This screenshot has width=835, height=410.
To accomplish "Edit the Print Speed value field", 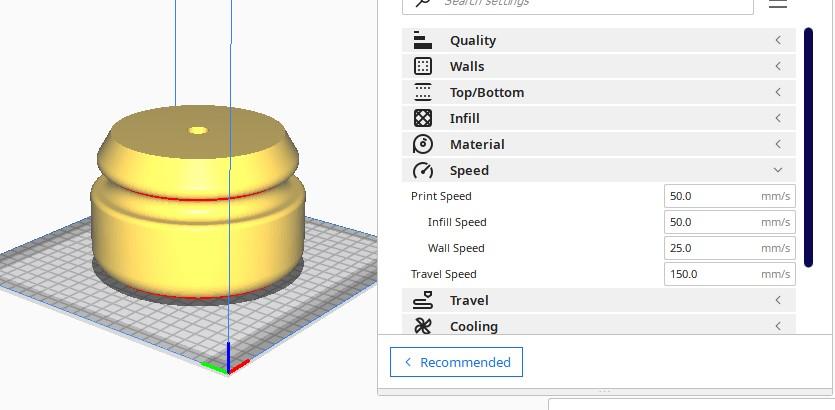I will pos(730,196).
